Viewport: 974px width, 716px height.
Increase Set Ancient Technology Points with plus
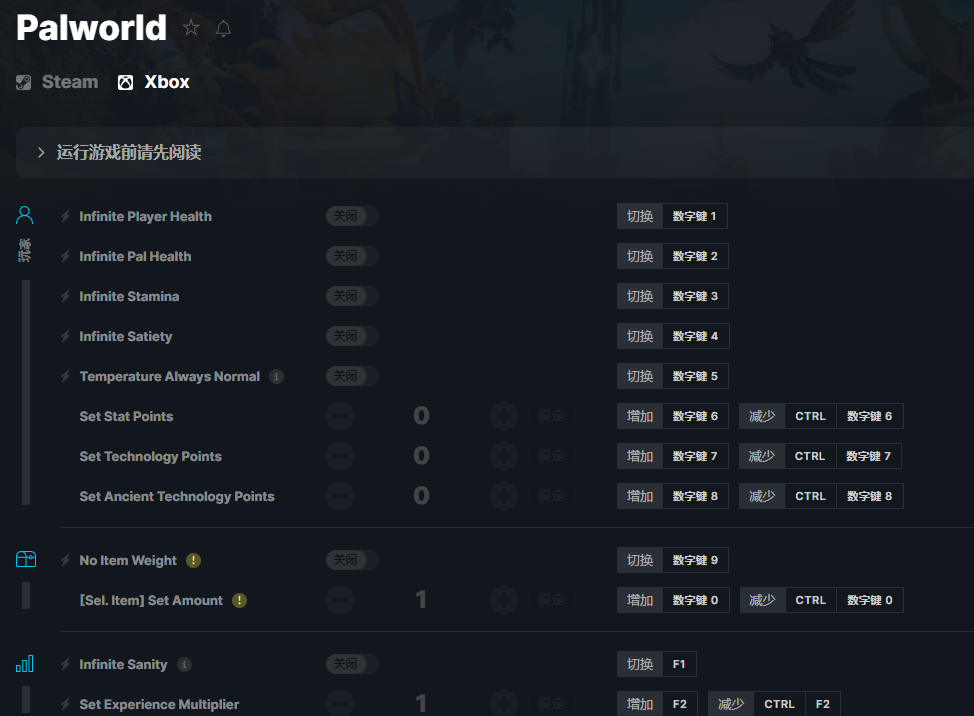pyautogui.click(x=504, y=496)
